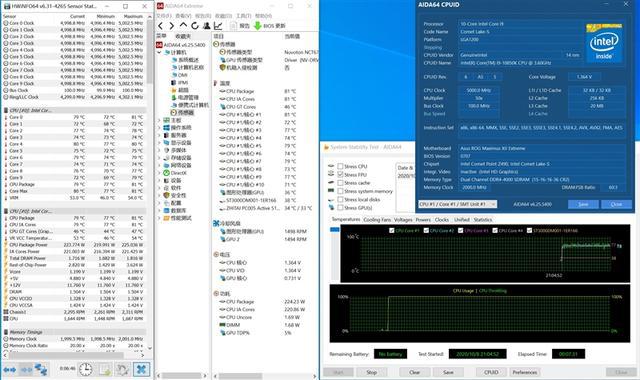The width and height of the screenshot is (640, 380).
Task: Click the HWiNFO clock reset timer icon
Action: 85,369
